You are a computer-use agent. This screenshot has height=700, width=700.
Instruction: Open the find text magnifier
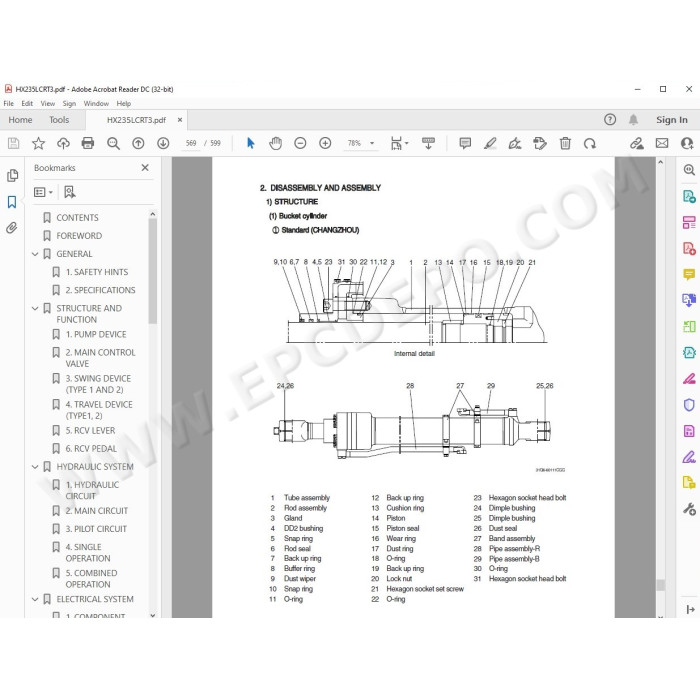[113, 143]
